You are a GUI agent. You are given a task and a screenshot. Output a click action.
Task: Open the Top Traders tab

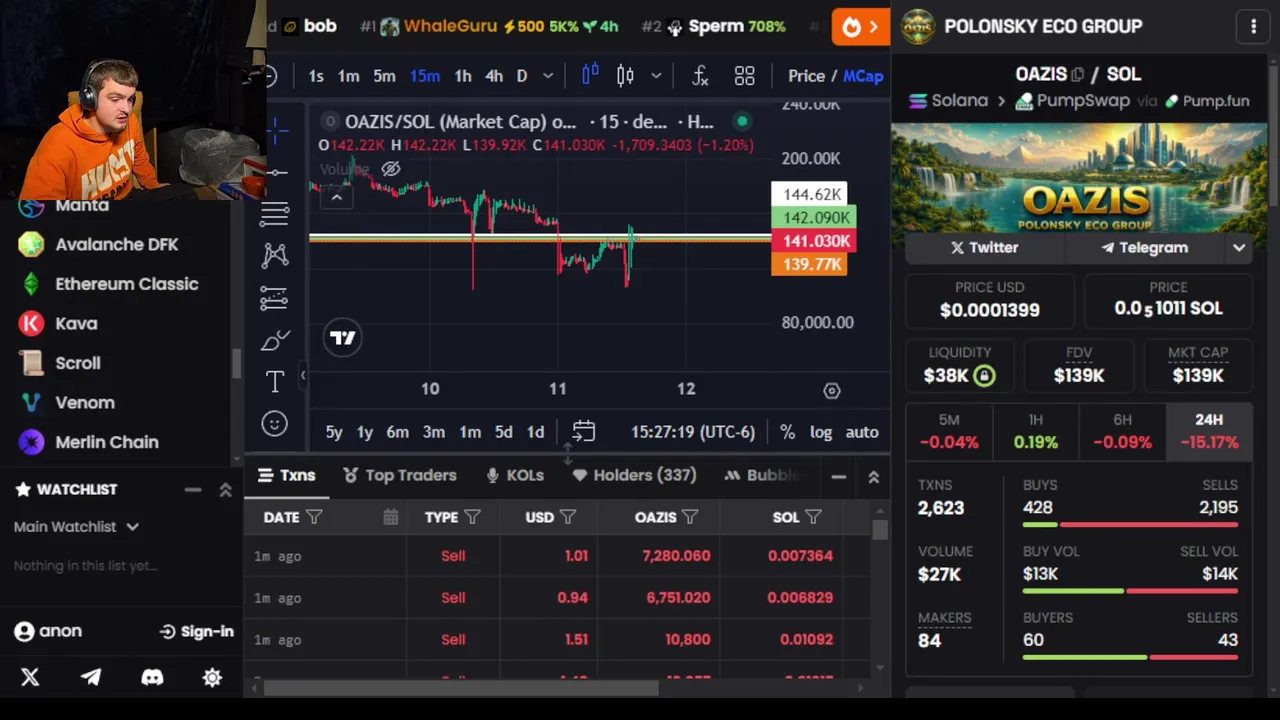pyautogui.click(x=400, y=476)
